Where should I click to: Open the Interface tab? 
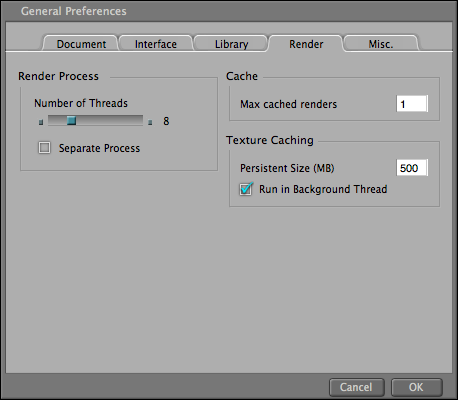pyautogui.click(x=156, y=44)
